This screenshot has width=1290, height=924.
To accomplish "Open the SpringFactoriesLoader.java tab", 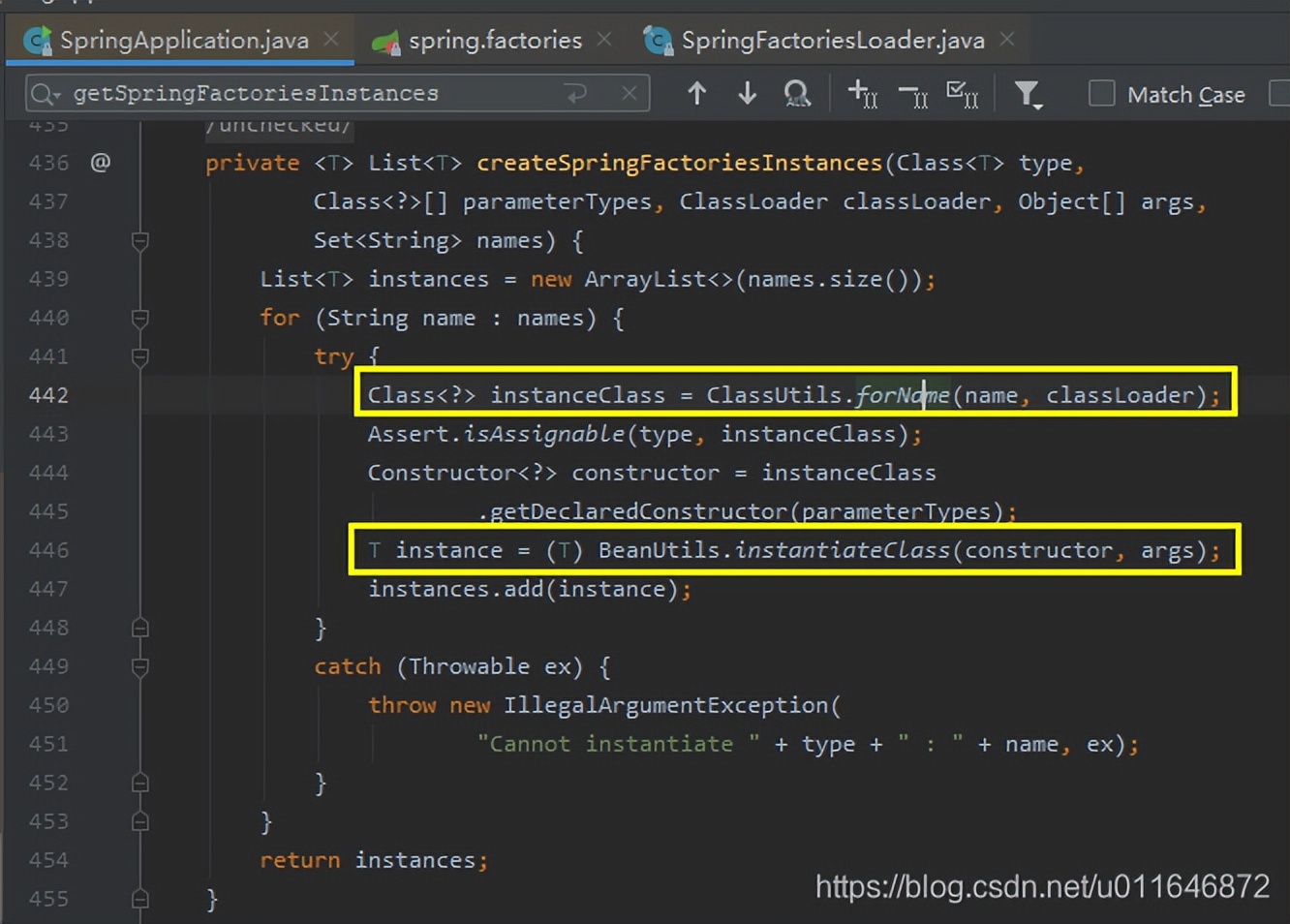I will pos(832,40).
